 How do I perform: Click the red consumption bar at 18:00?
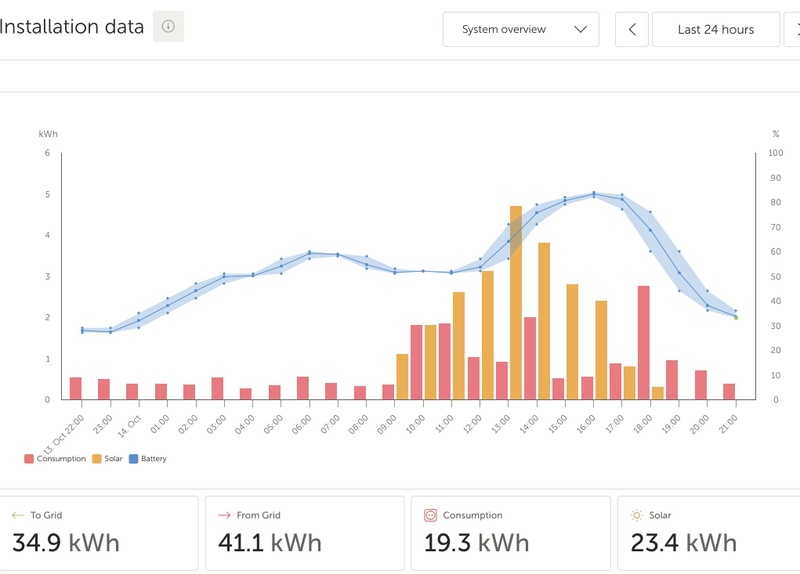643,342
